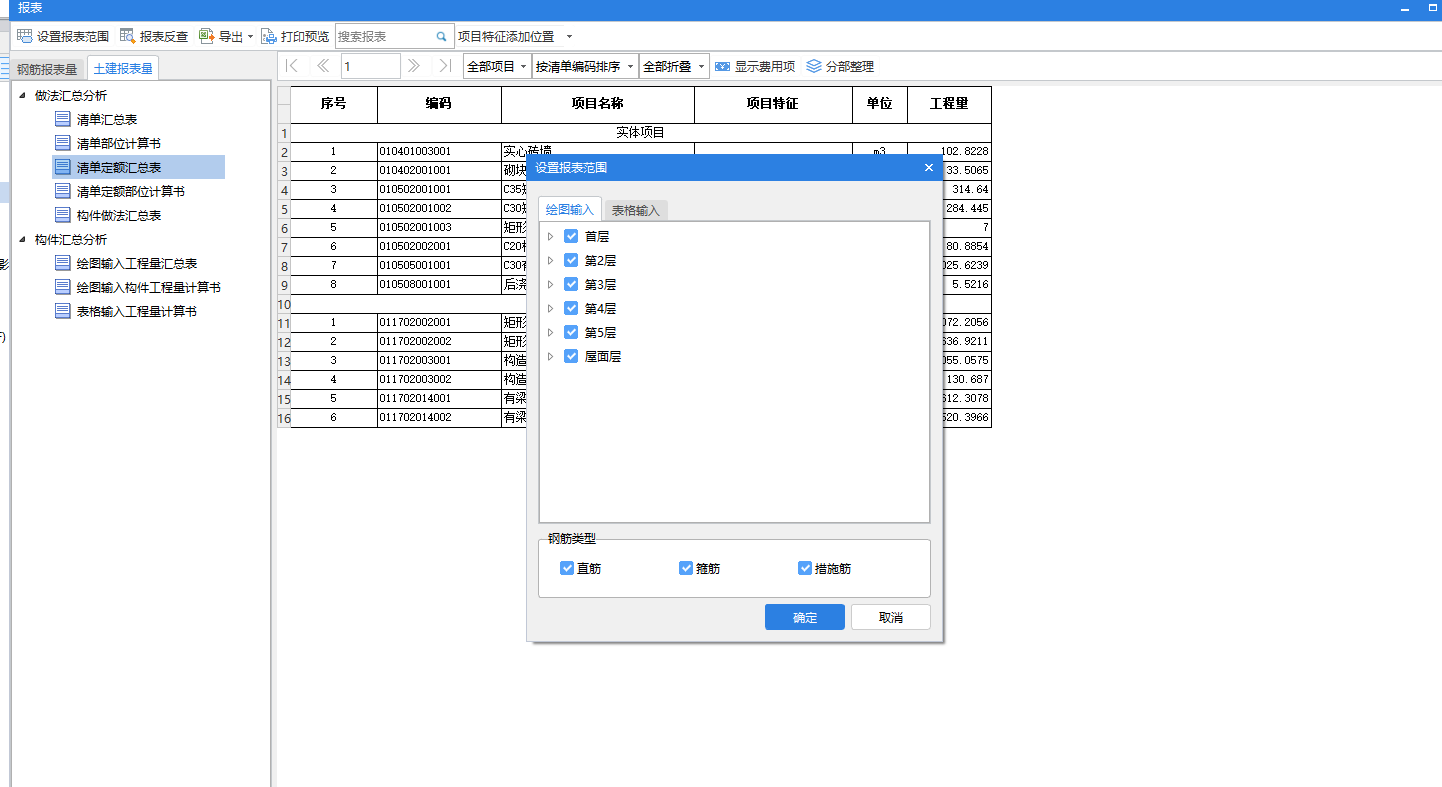Toggle the 第2层 checkbox
The width and height of the screenshot is (1442, 787).
[x=571, y=260]
